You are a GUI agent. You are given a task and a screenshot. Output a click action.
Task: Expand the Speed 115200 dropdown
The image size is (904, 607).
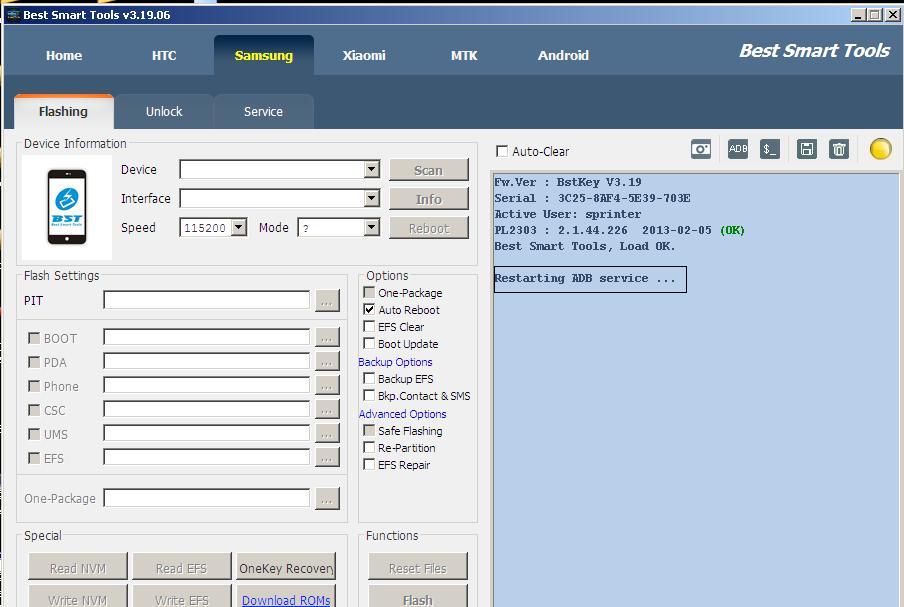coord(239,228)
